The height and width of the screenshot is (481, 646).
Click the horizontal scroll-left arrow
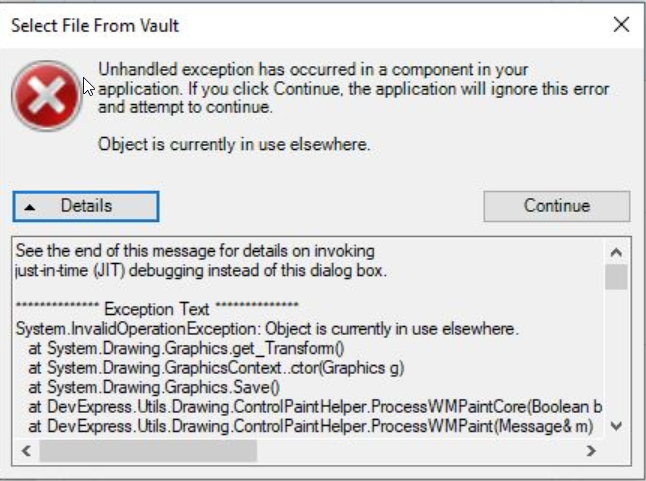coord(26,451)
